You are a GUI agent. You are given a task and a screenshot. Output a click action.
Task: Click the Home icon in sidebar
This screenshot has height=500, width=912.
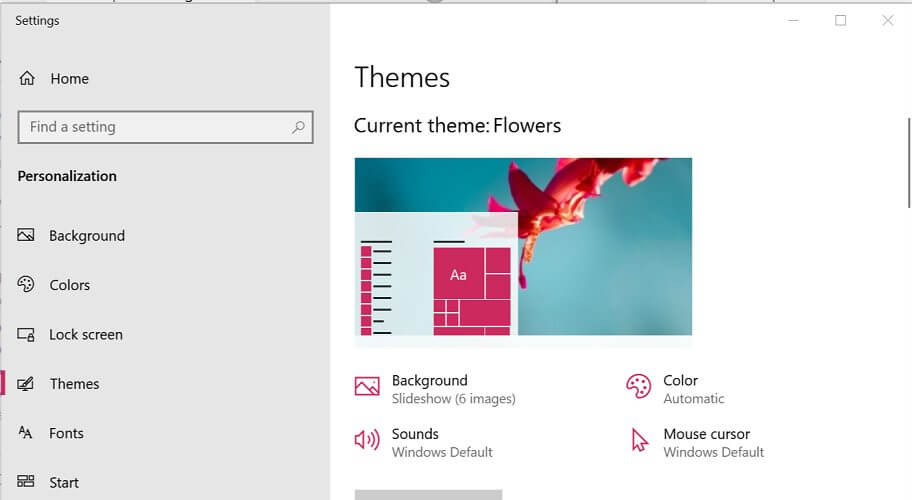point(27,78)
